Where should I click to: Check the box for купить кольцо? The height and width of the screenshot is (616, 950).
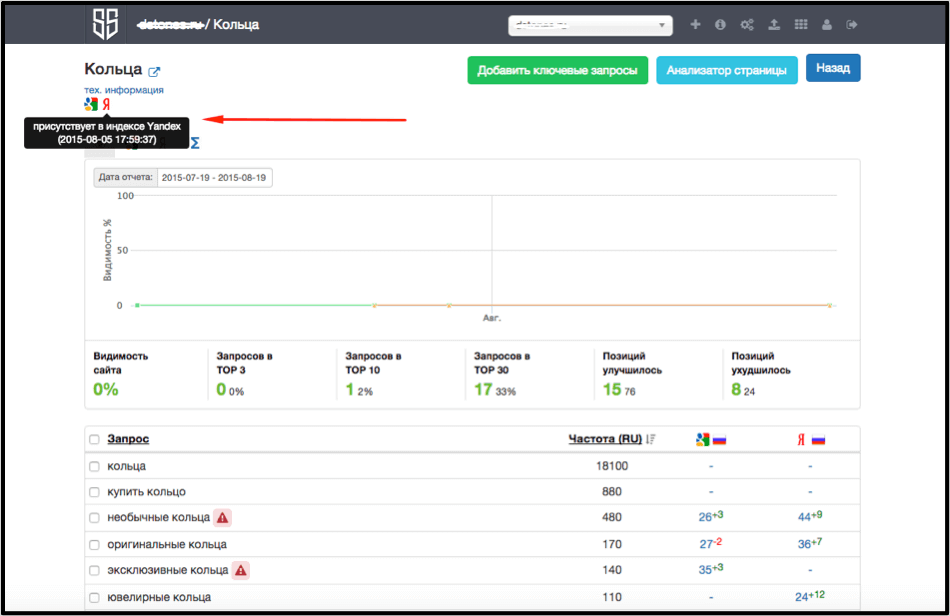point(94,492)
